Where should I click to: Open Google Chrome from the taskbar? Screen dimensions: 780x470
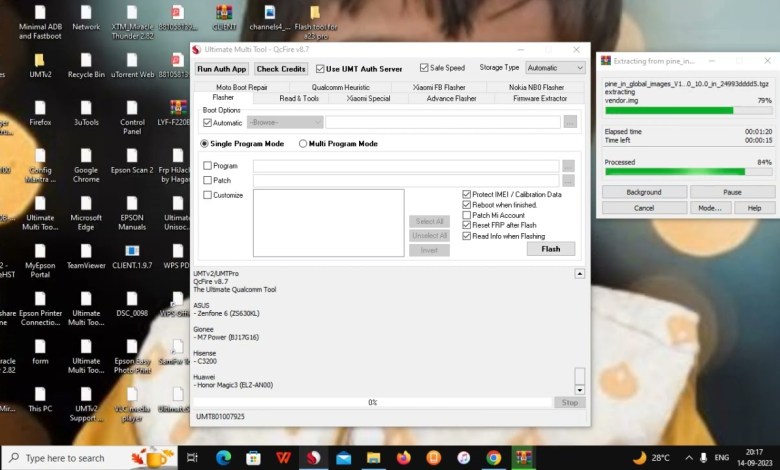pos(493,457)
